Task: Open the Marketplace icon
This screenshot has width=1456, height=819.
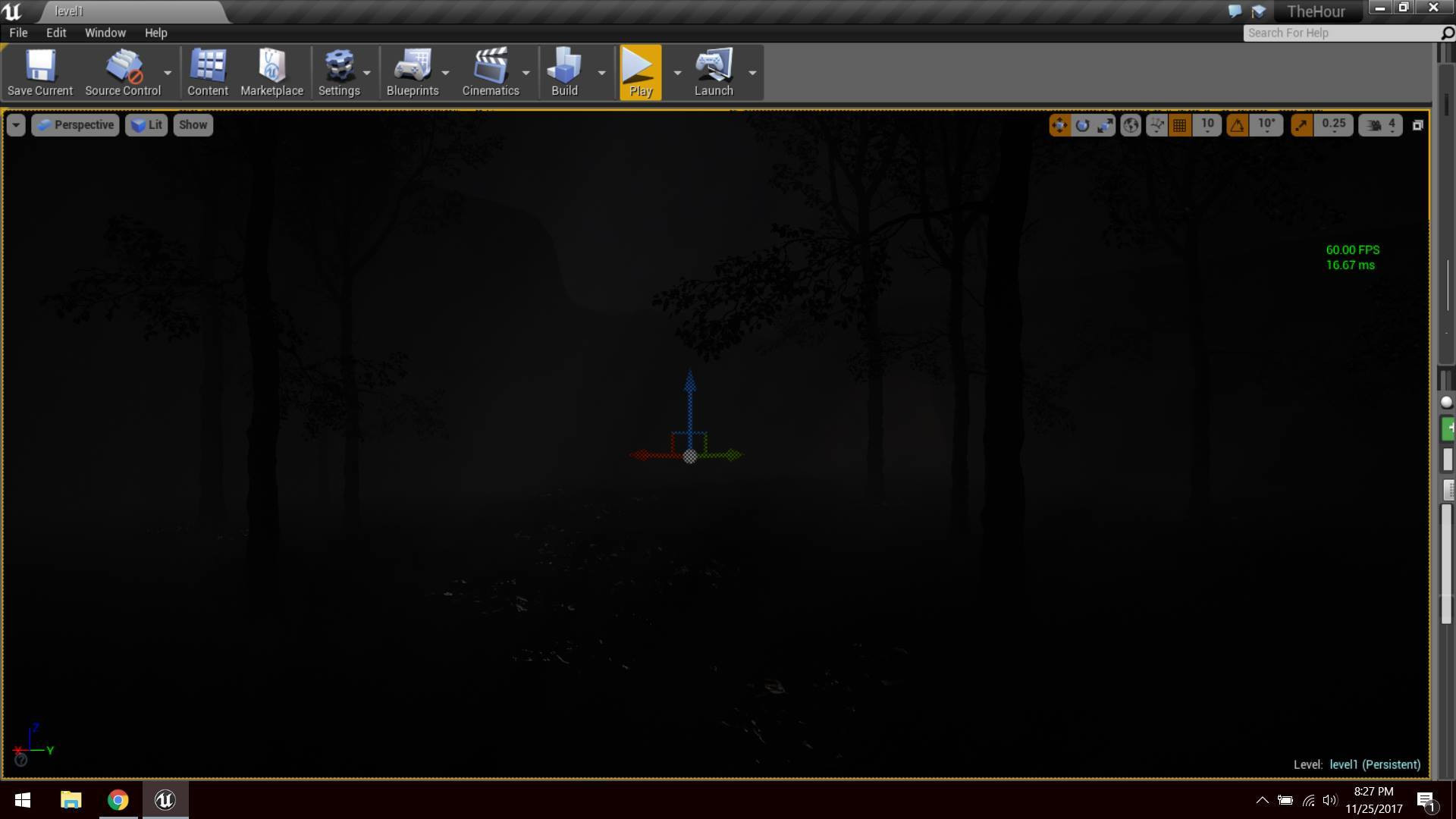Action: coord(271,73)
